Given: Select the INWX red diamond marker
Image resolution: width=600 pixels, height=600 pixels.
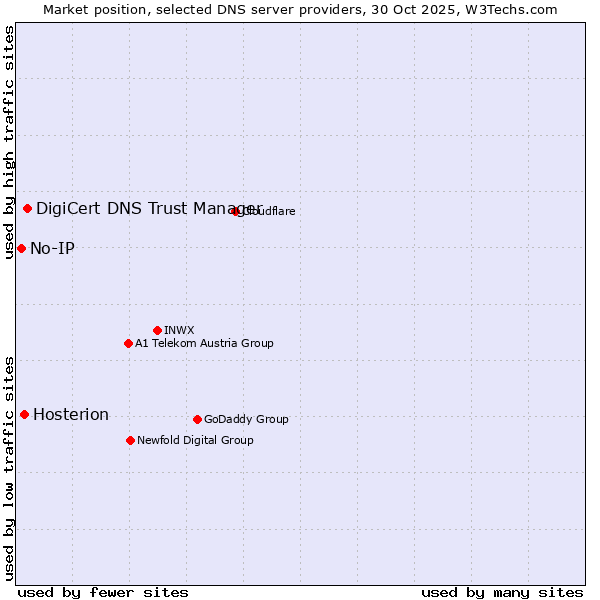Looking at the screenshot, I should click(x=157, y=330).
